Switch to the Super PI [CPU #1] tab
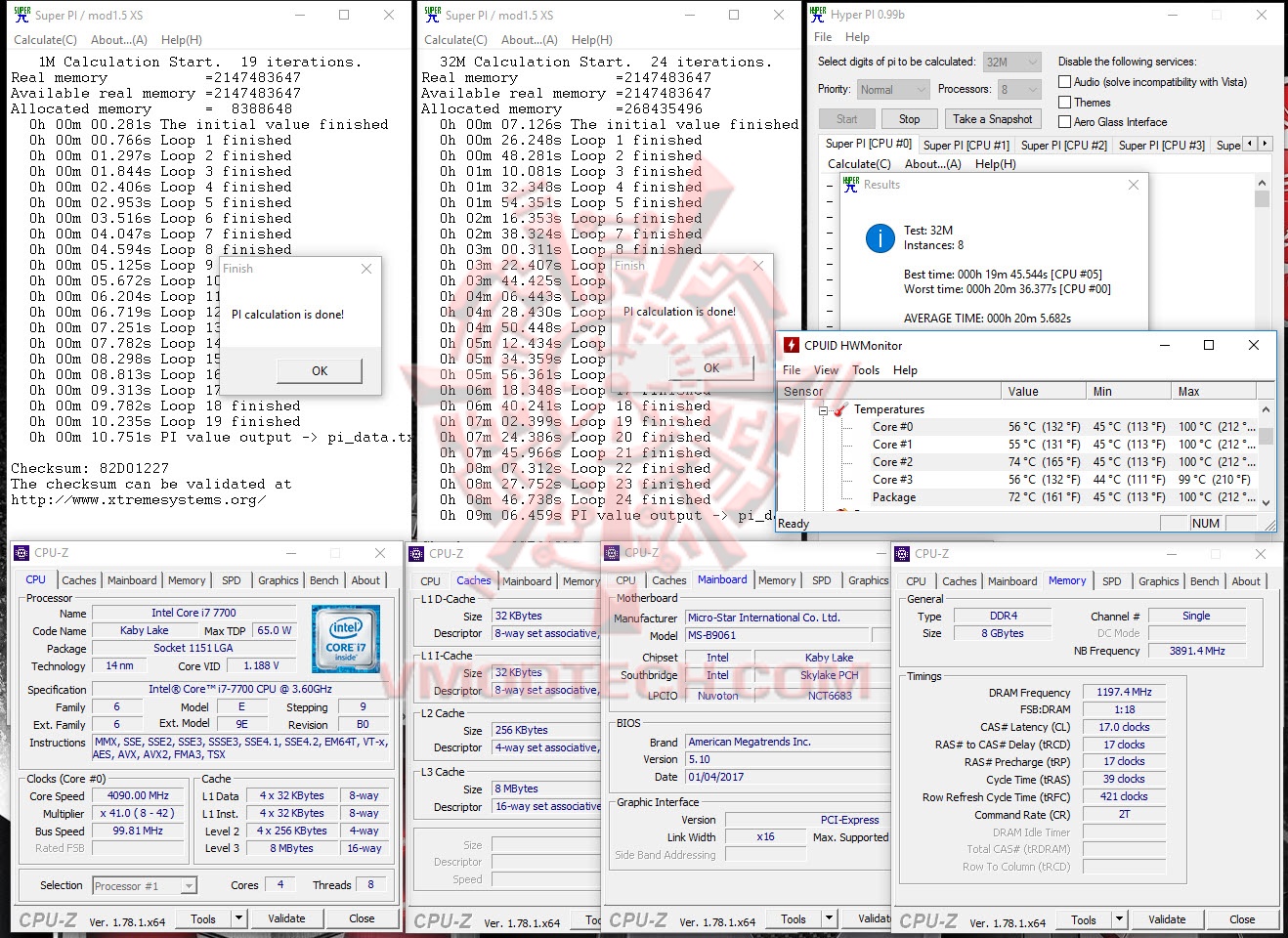Viewport: 1288px width, 938px height. coord(966,145)
